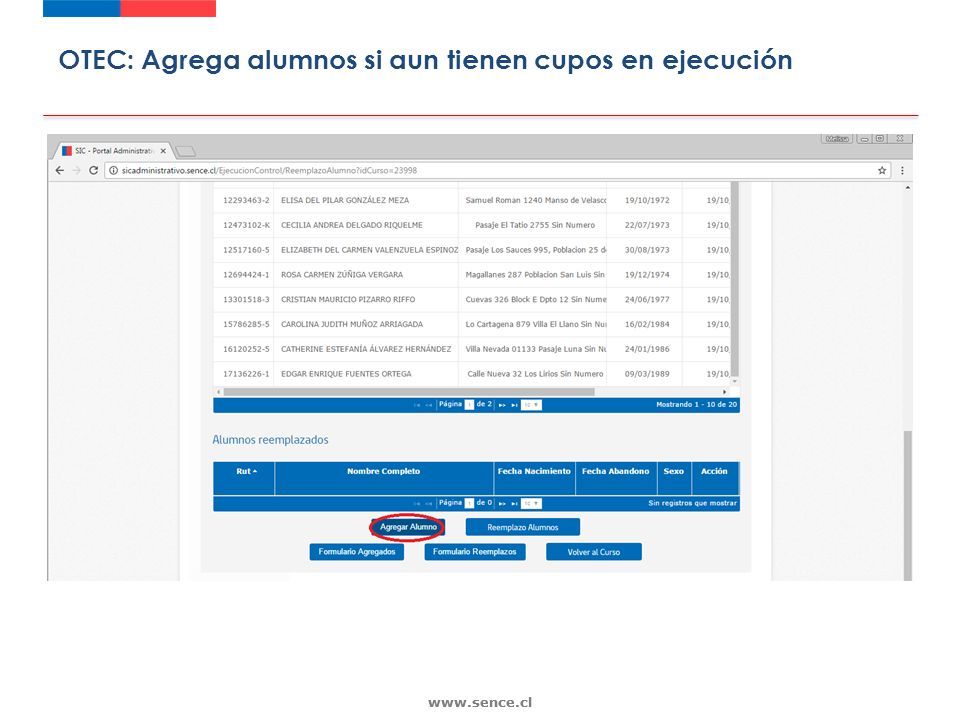Click the table's horizontal scrollbar
The width and height of the screenshot is (960, 720).
point(409,392)
